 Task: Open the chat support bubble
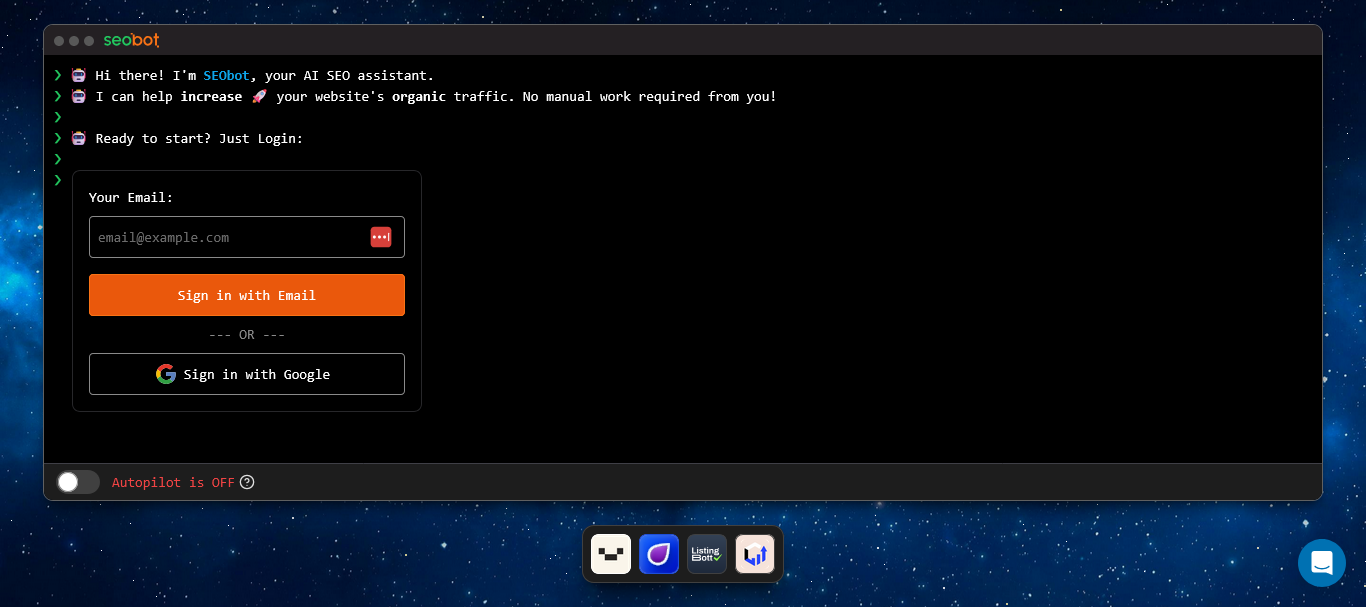point(1322,563)
